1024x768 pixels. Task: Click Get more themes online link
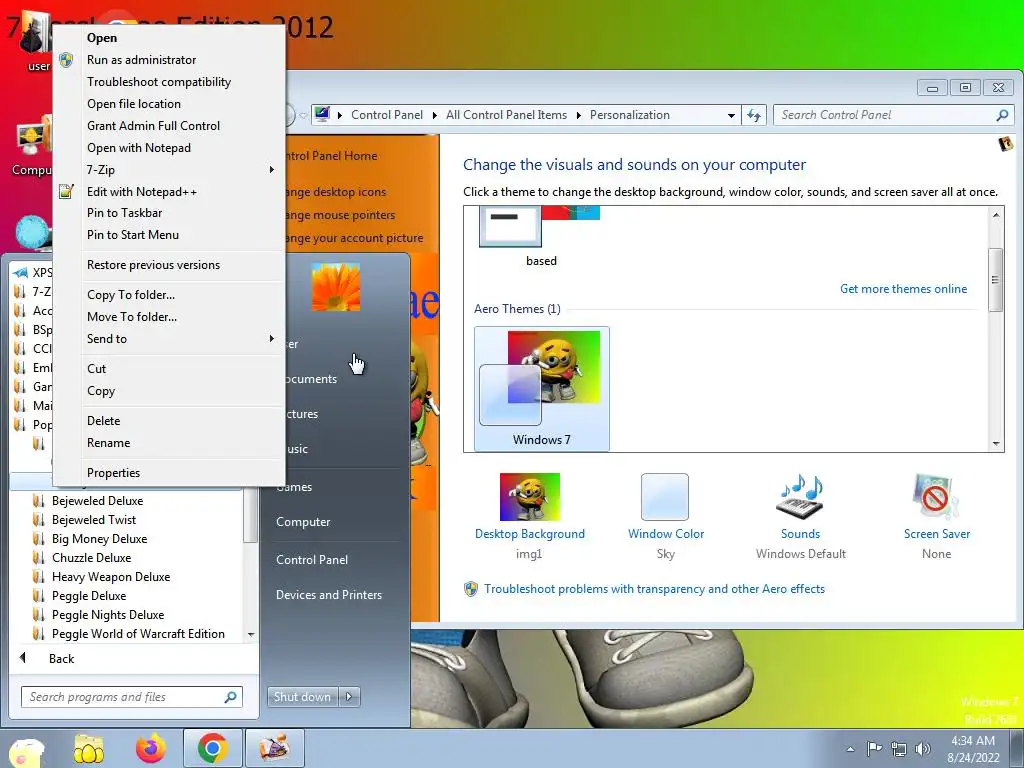(x=903, y=289)
